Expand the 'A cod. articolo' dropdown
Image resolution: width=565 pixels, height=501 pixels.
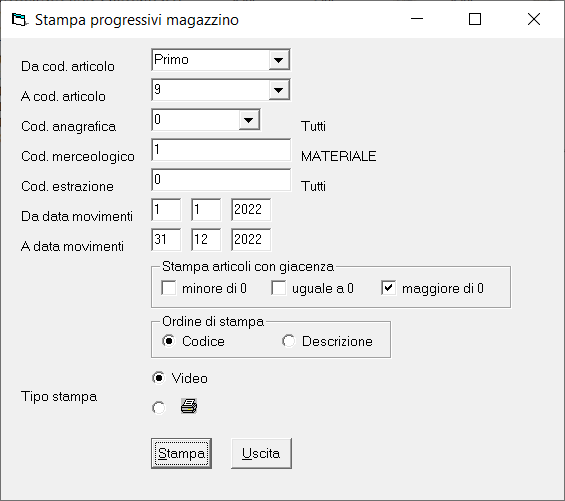(x=279, y=90)
